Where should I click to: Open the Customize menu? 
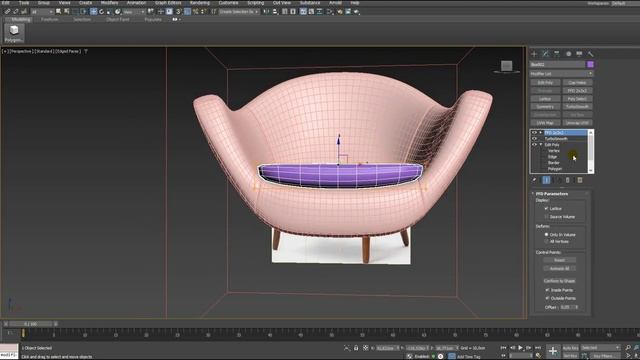point(228,3)
